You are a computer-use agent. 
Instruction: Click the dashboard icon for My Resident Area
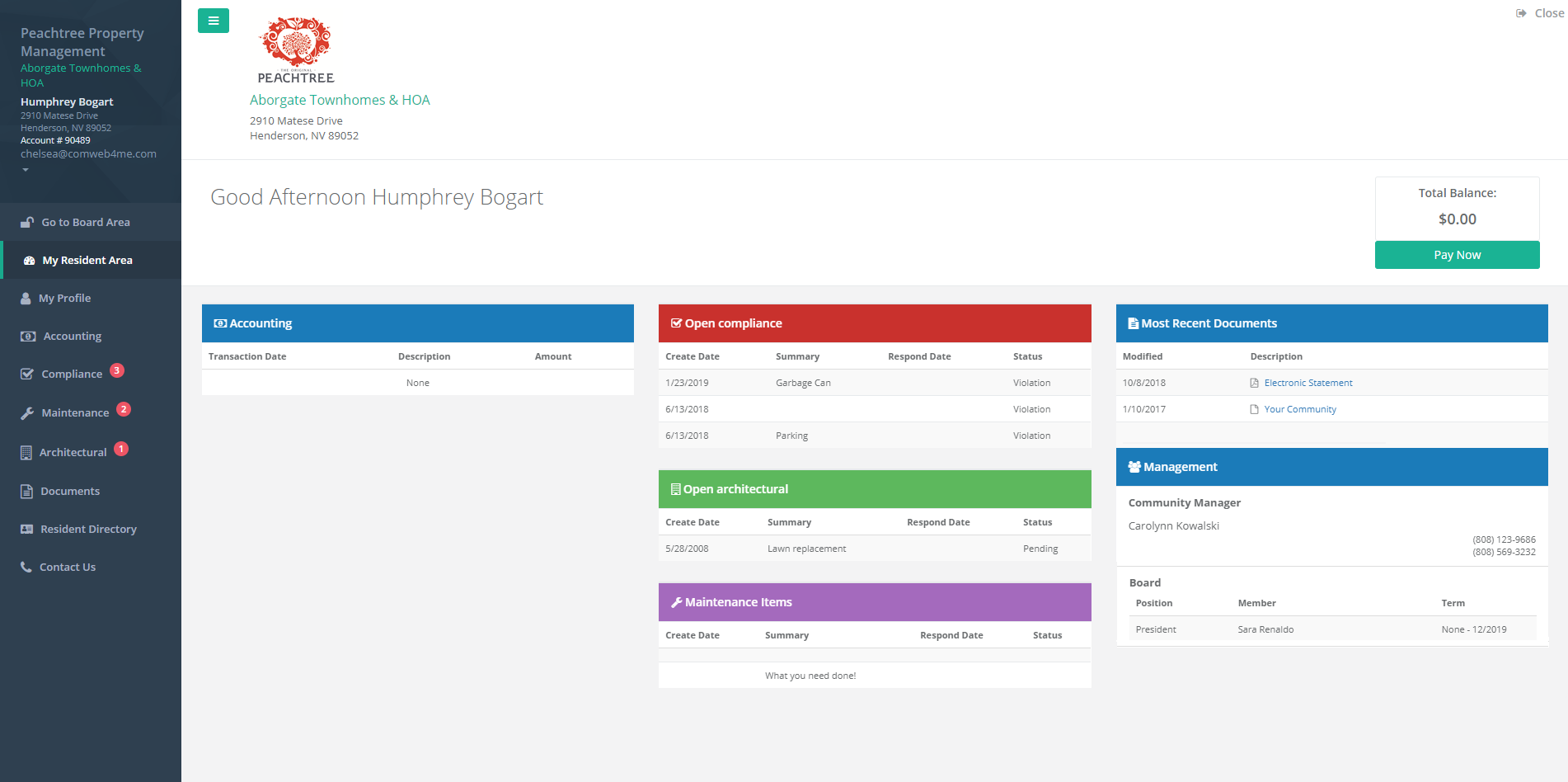[x=29, y=261]
